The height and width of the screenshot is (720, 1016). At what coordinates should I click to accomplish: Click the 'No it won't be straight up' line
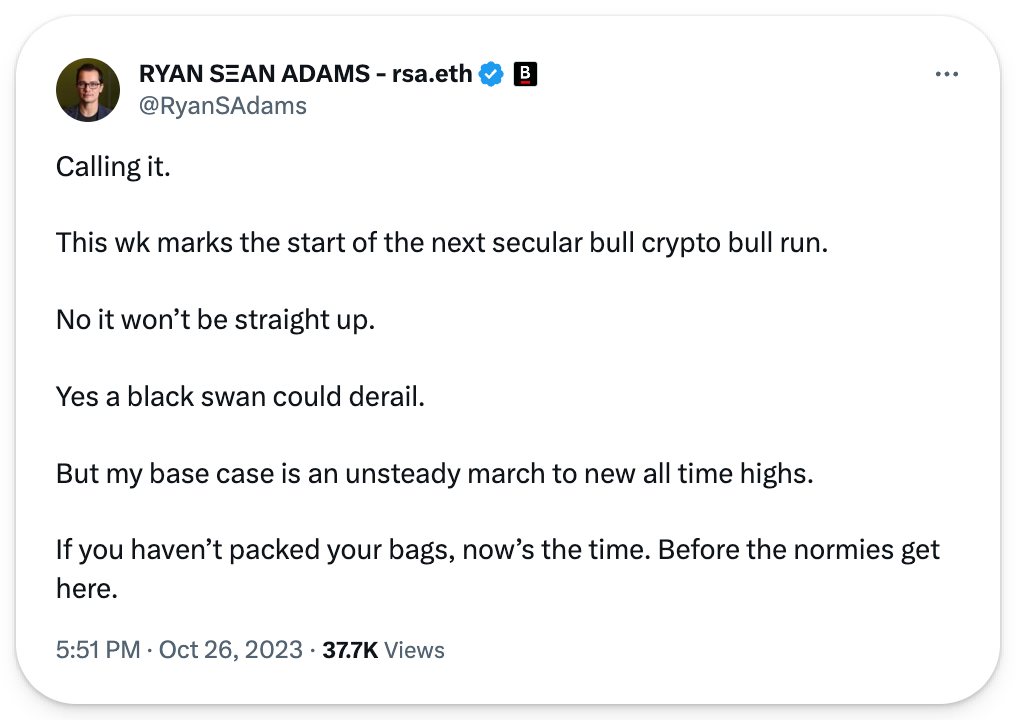click(x=216, y=319)
